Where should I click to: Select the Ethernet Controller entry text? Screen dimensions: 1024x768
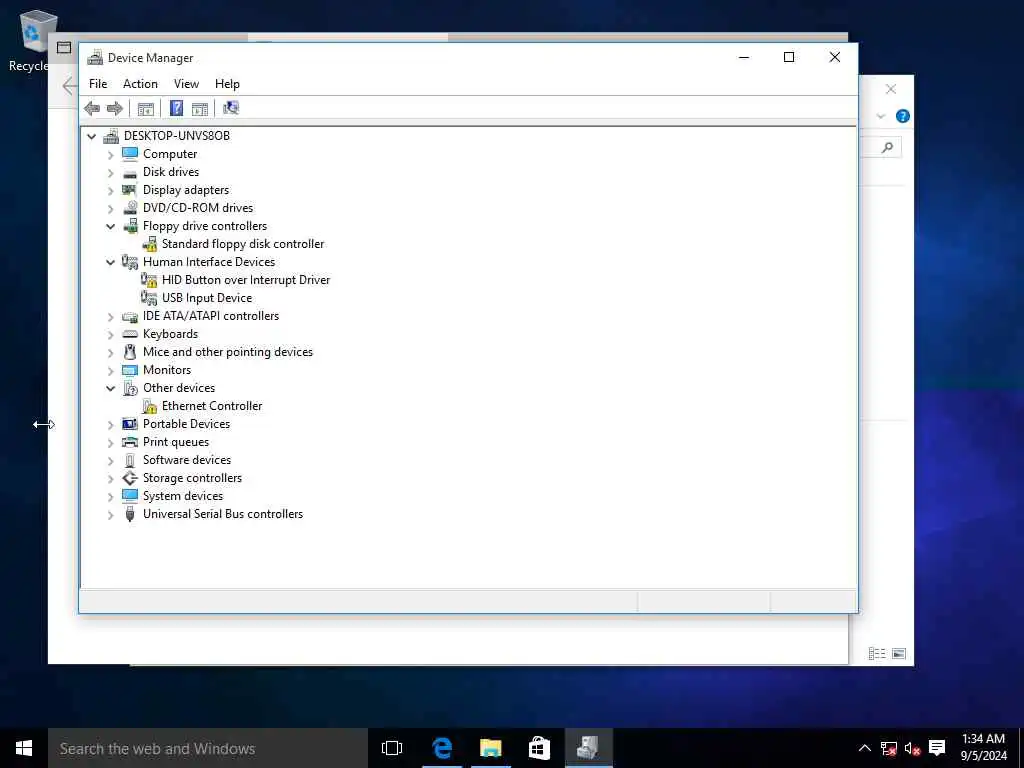click(212, 406)
